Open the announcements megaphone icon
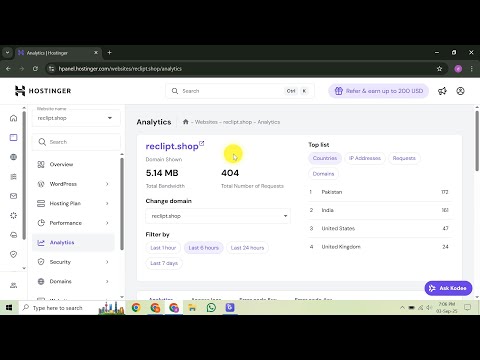The width and height of the screenshot is (480, 360). coord(442,91)
